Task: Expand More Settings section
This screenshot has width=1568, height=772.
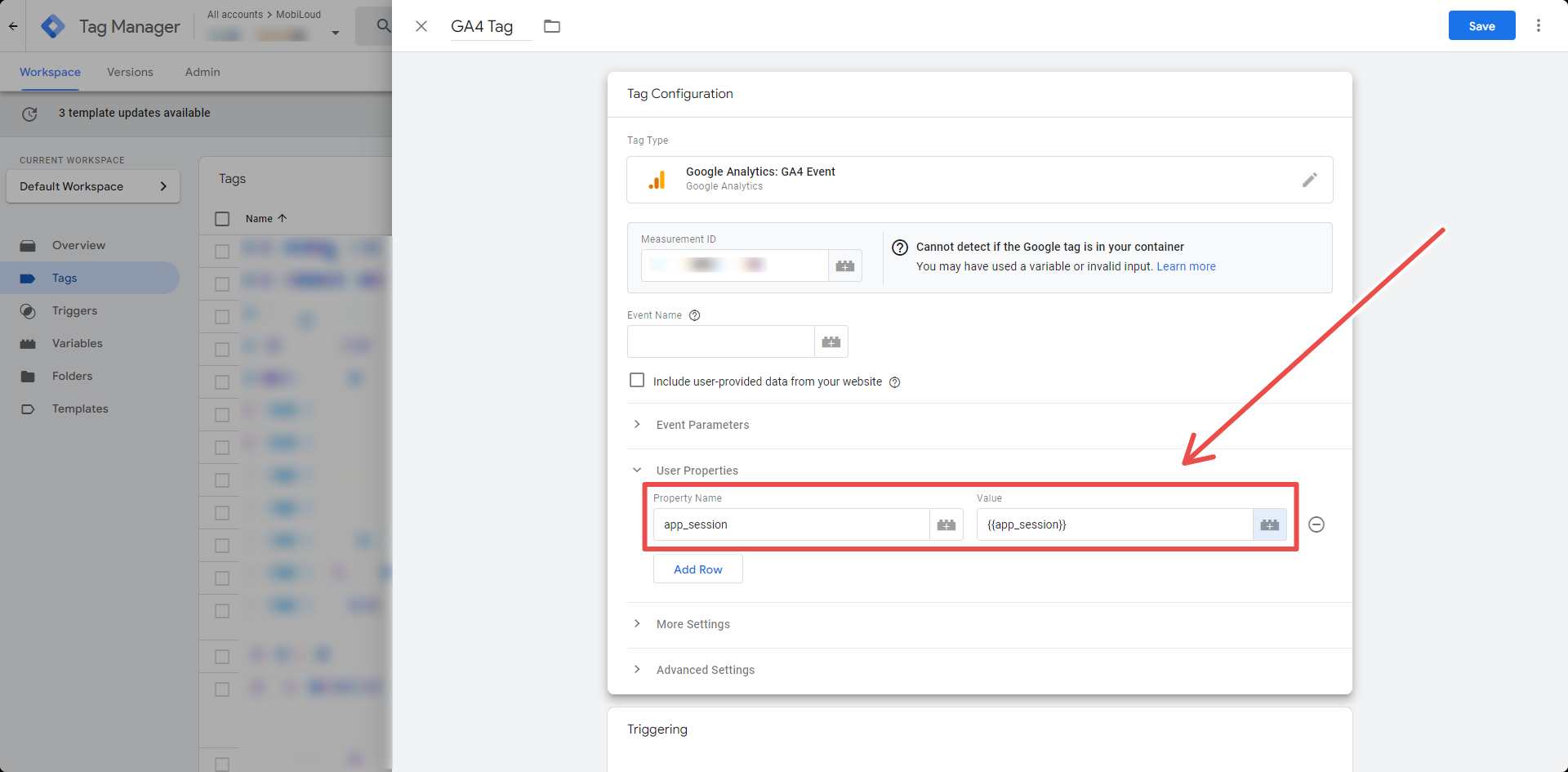Action: click(693, 624)
